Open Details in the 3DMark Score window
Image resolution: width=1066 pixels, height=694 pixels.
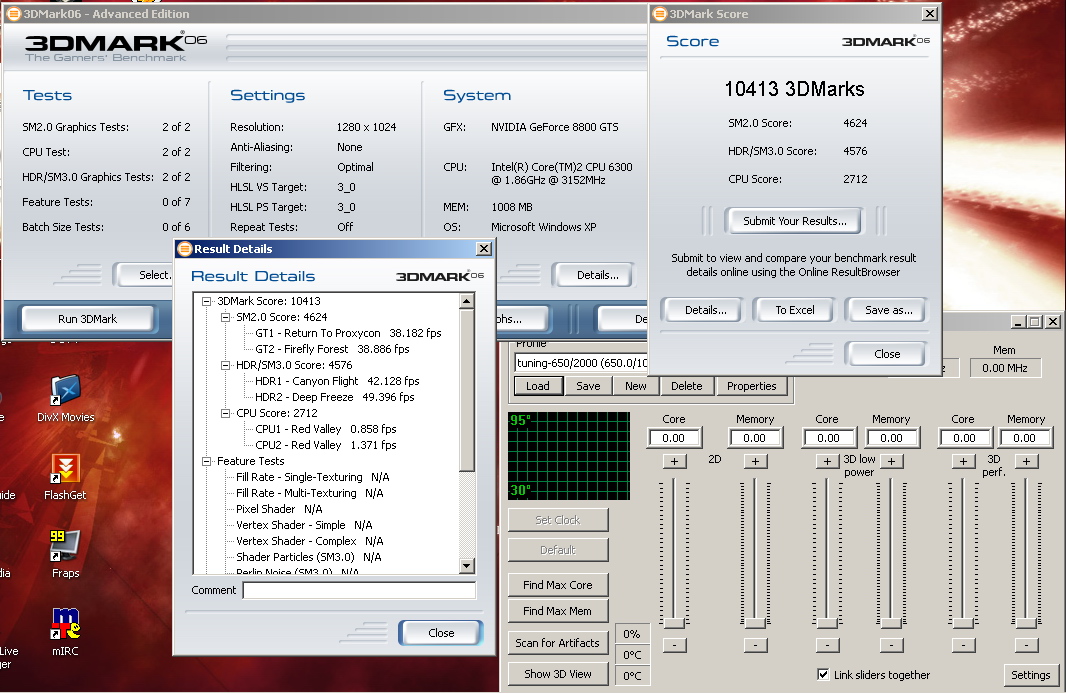[705, 310]
